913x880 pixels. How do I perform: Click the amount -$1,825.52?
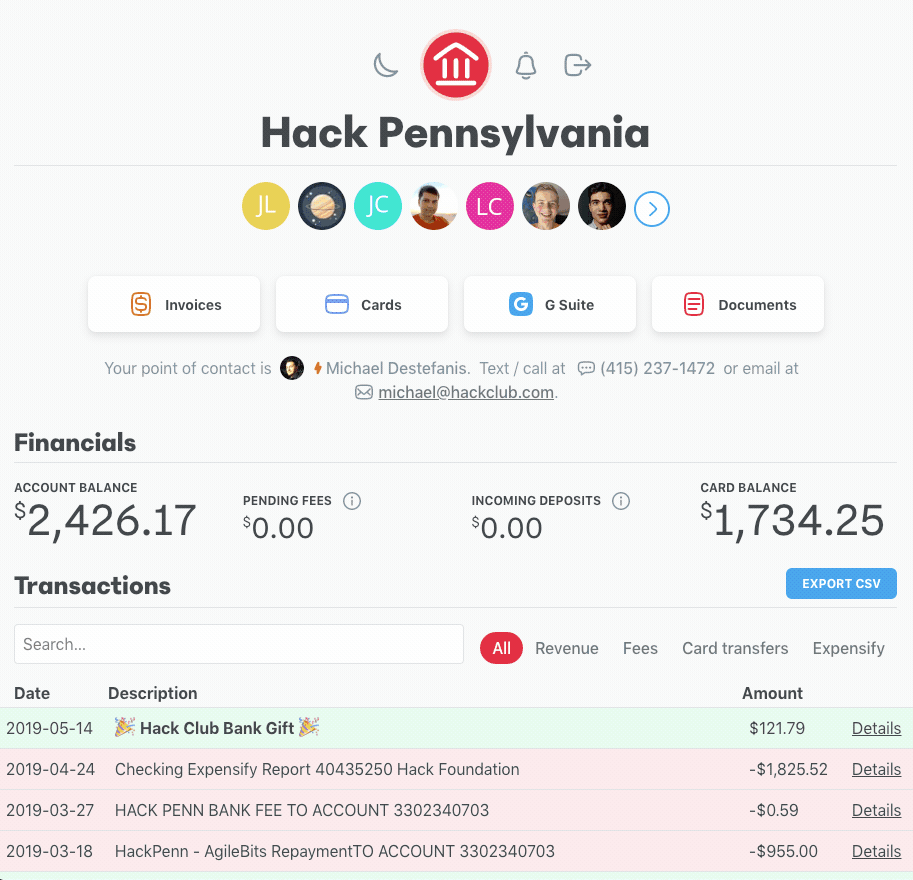[x=788, y=769]
